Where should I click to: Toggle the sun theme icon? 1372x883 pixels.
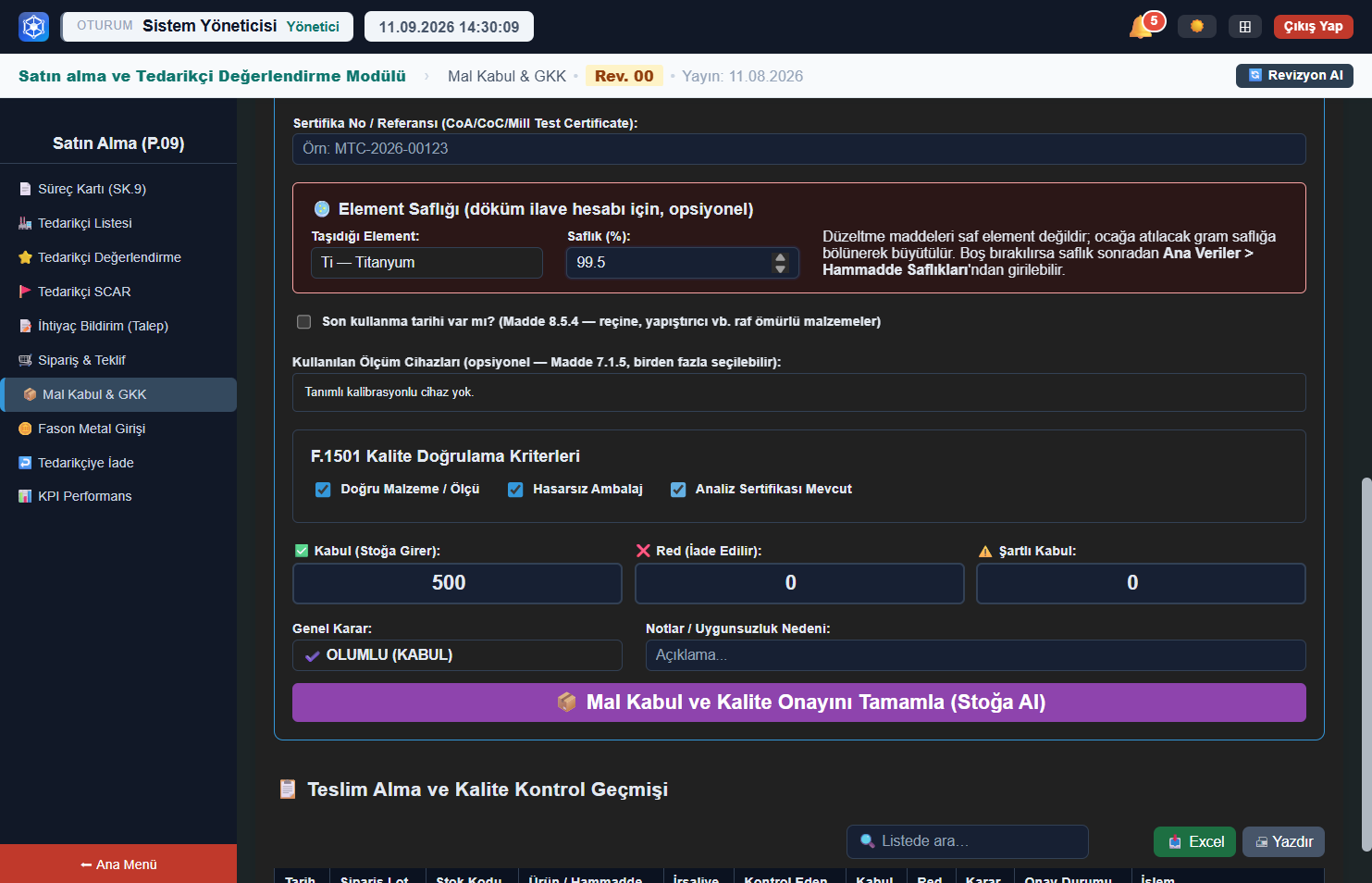(1197, 26)
